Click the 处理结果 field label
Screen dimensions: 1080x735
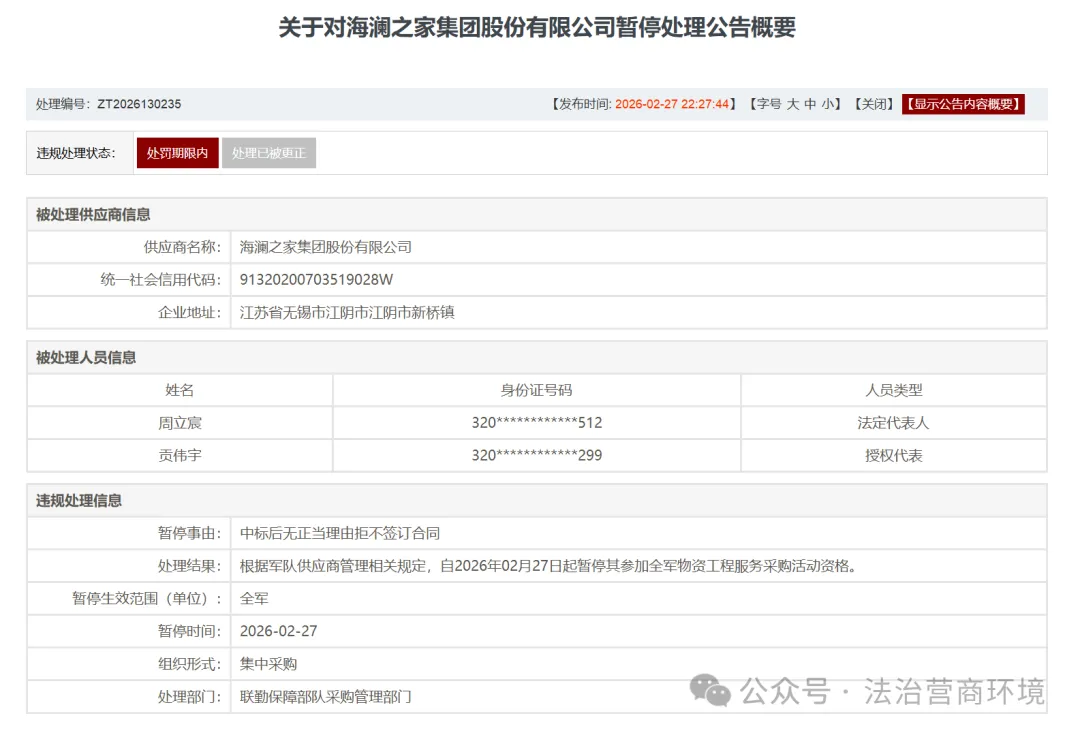pos(190,566)
